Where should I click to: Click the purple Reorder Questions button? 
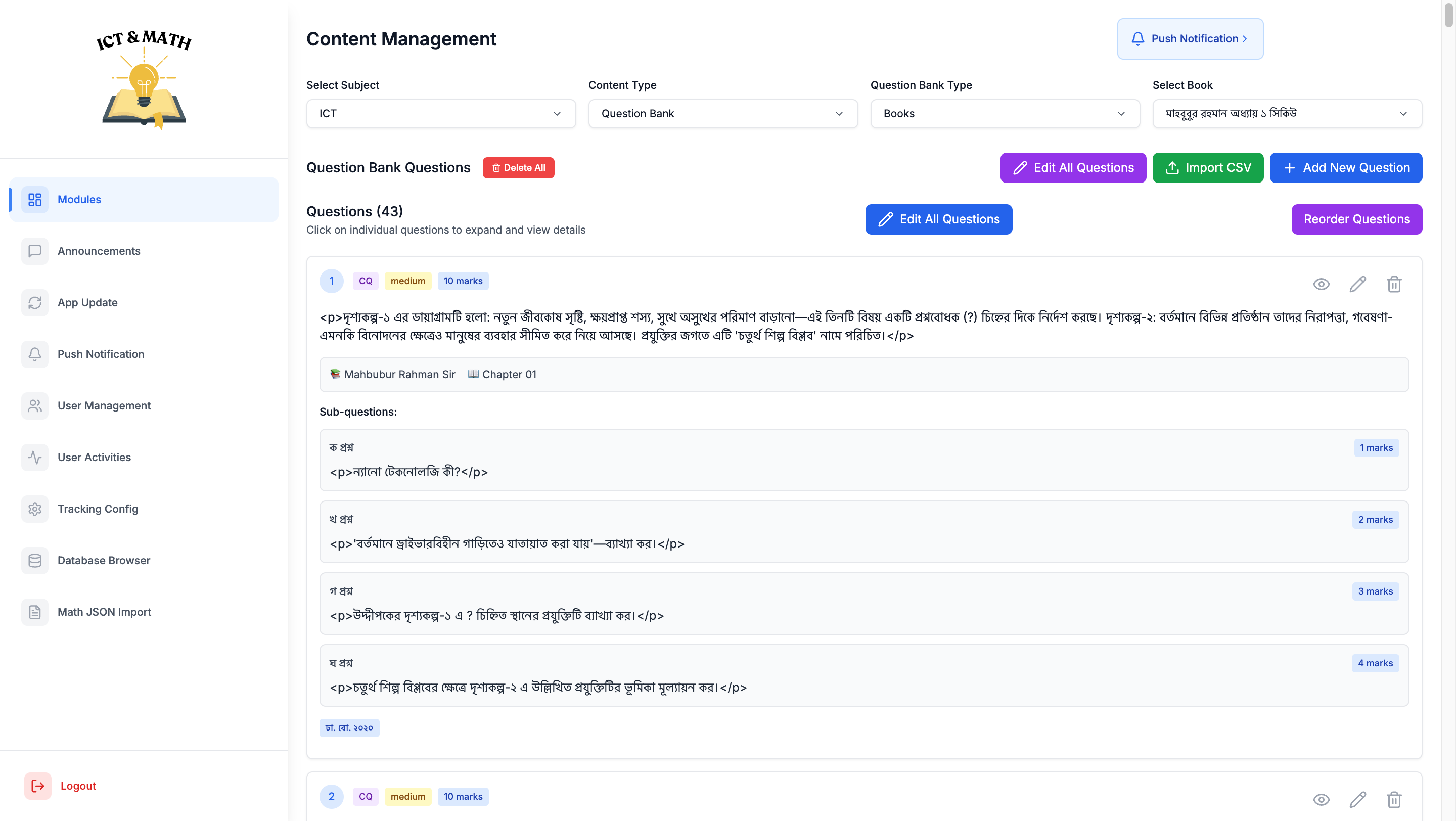pyautogui.click(x=1356, y=219)
